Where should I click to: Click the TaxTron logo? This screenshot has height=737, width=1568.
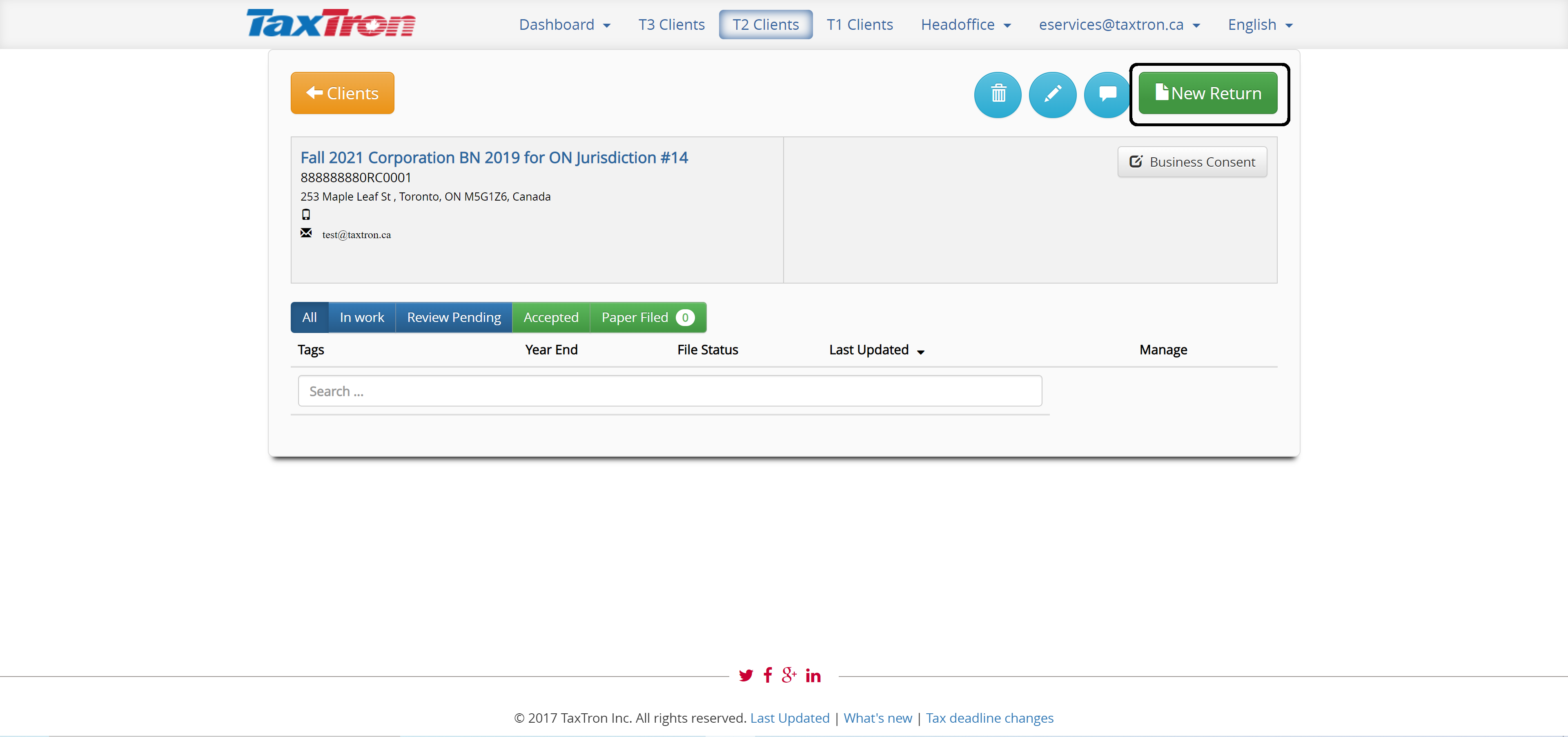[330, 24]
